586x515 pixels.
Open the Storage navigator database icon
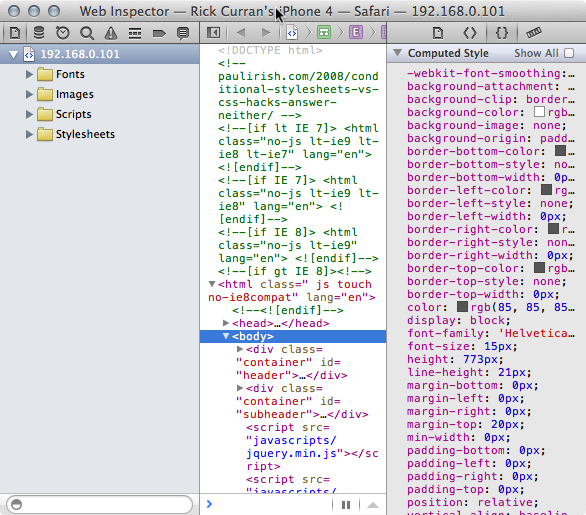coord(39,33)
